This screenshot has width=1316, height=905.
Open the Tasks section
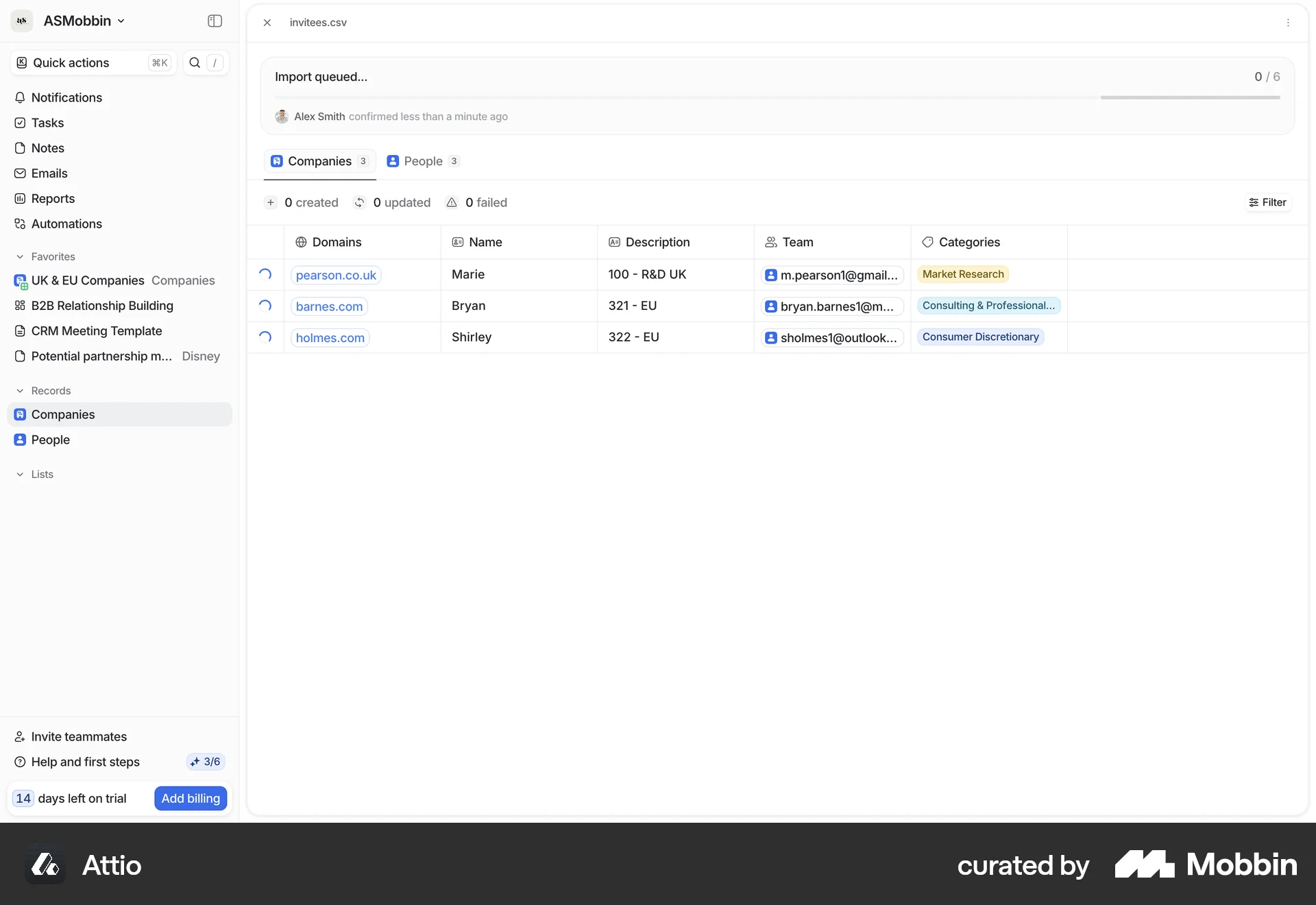[45, 123]
